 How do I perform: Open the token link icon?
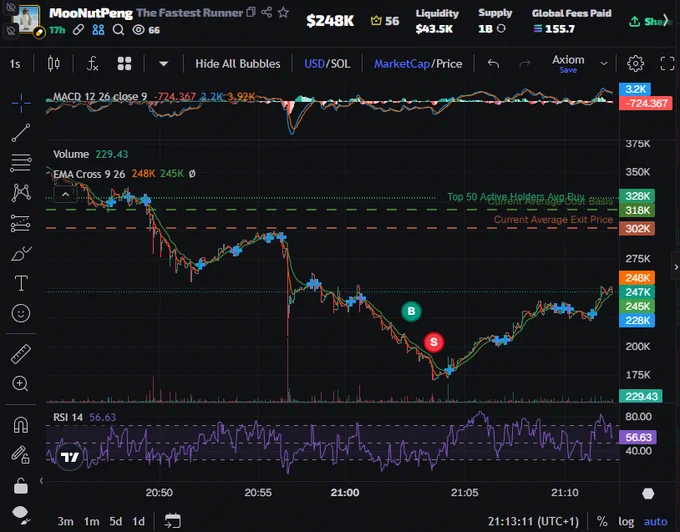point(78,29)
